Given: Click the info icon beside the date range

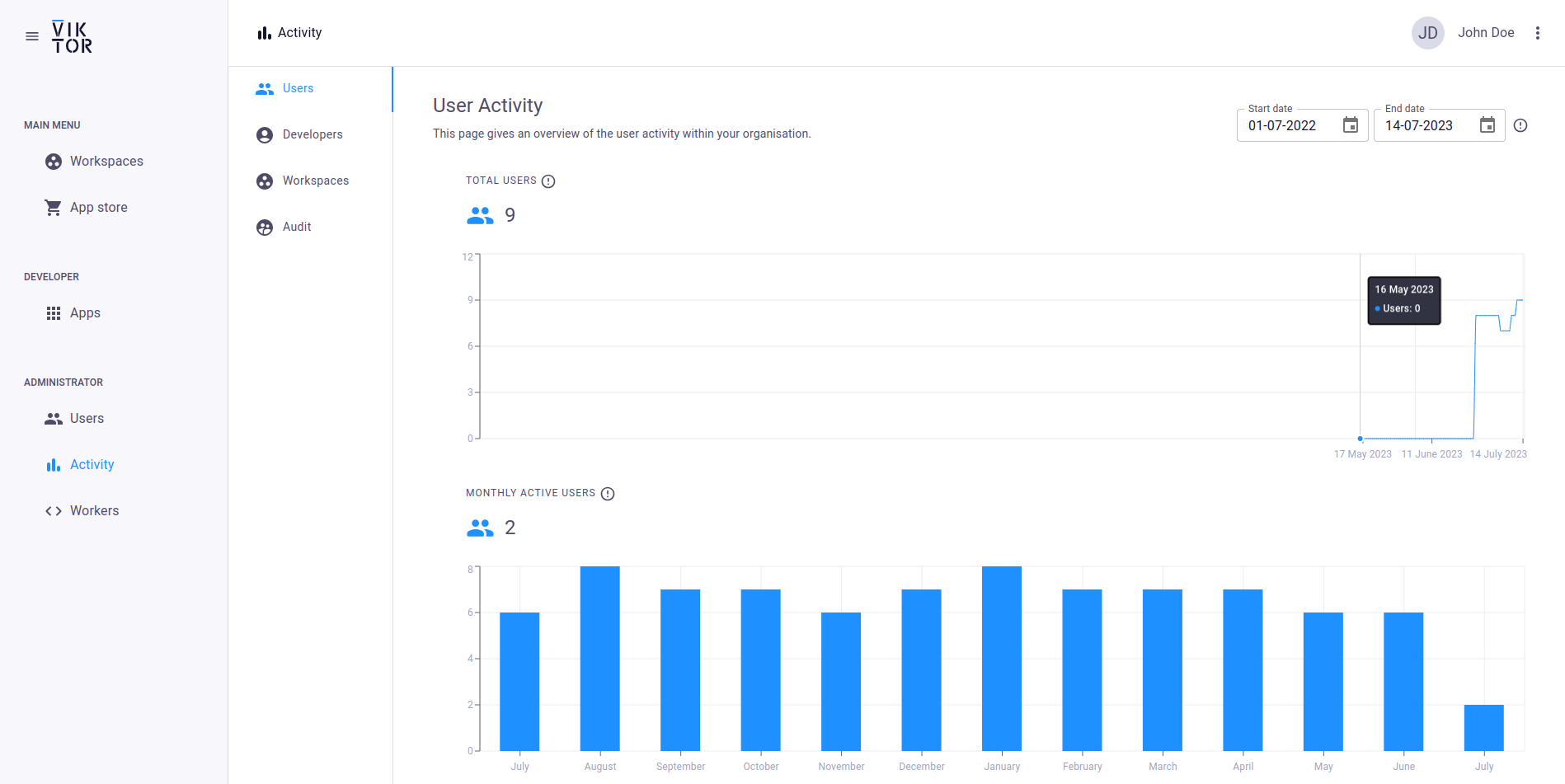Looking at the screenshot, I should [1520, 125].
